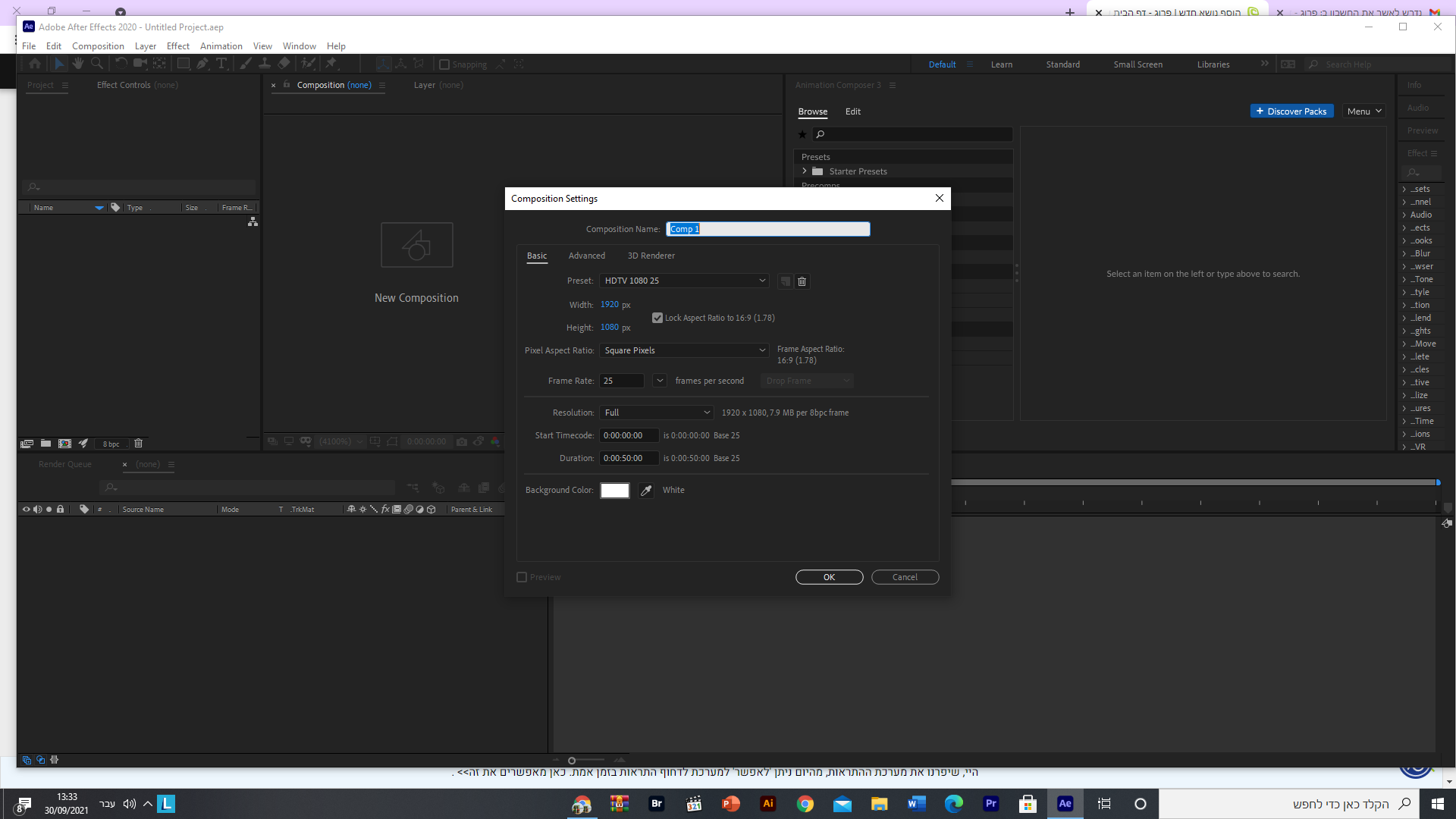Open the Preset HDTV 1080 25 dropdown
Viewport: 1456px width, 819px height.
click(x=684, y=281)
